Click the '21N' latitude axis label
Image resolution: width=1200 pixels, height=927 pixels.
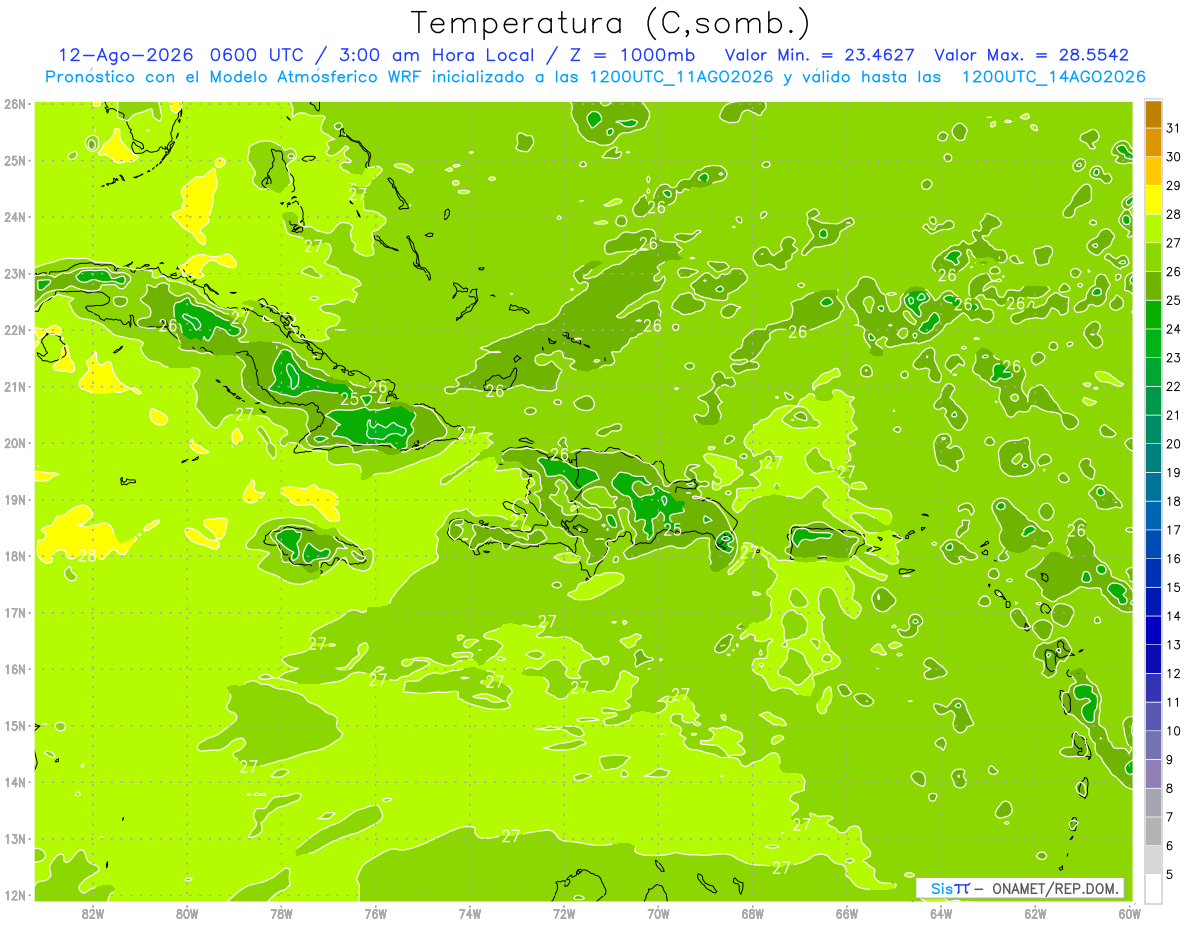(14, 386)
